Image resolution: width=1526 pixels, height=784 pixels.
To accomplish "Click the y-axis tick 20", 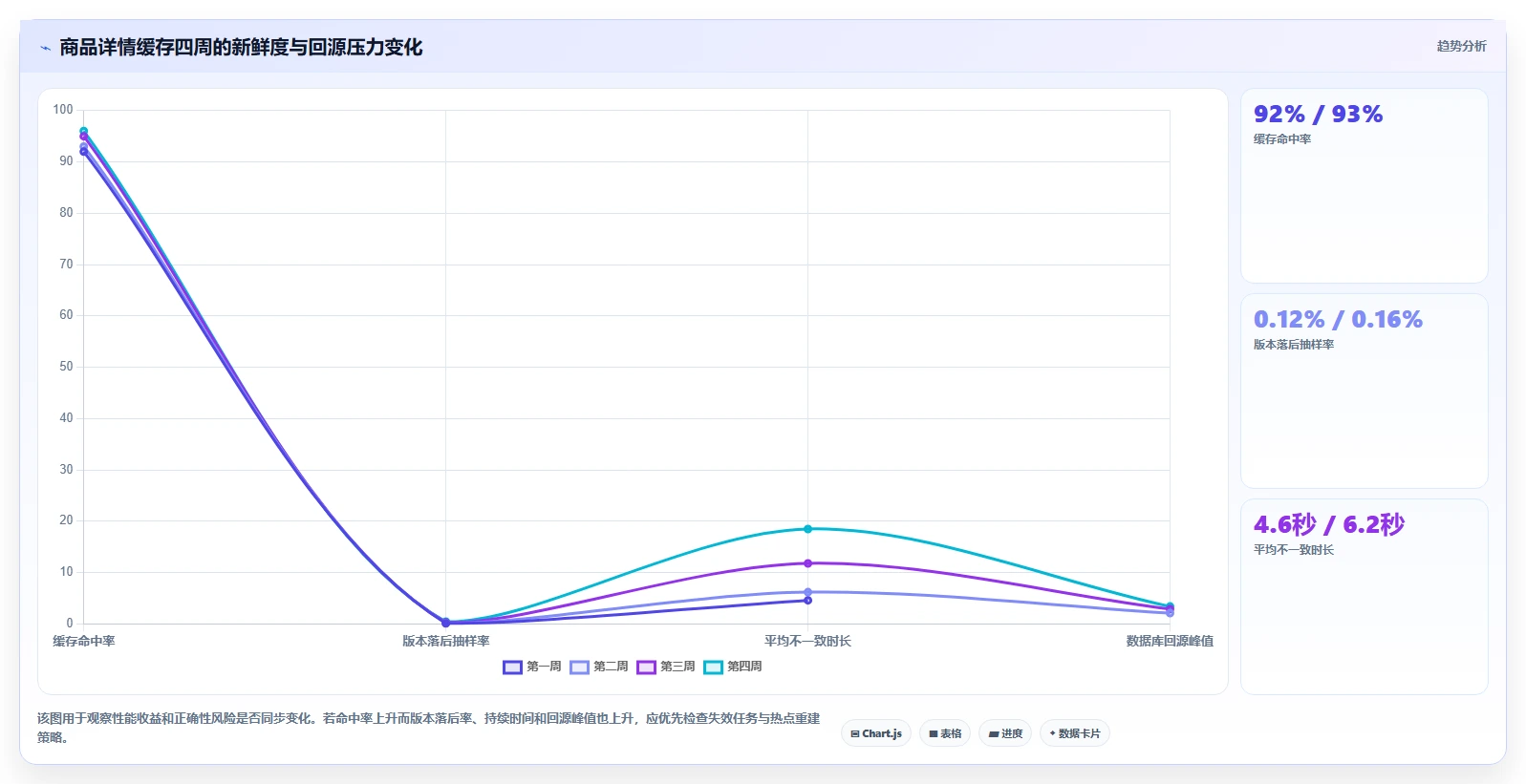I will point(66,520).
